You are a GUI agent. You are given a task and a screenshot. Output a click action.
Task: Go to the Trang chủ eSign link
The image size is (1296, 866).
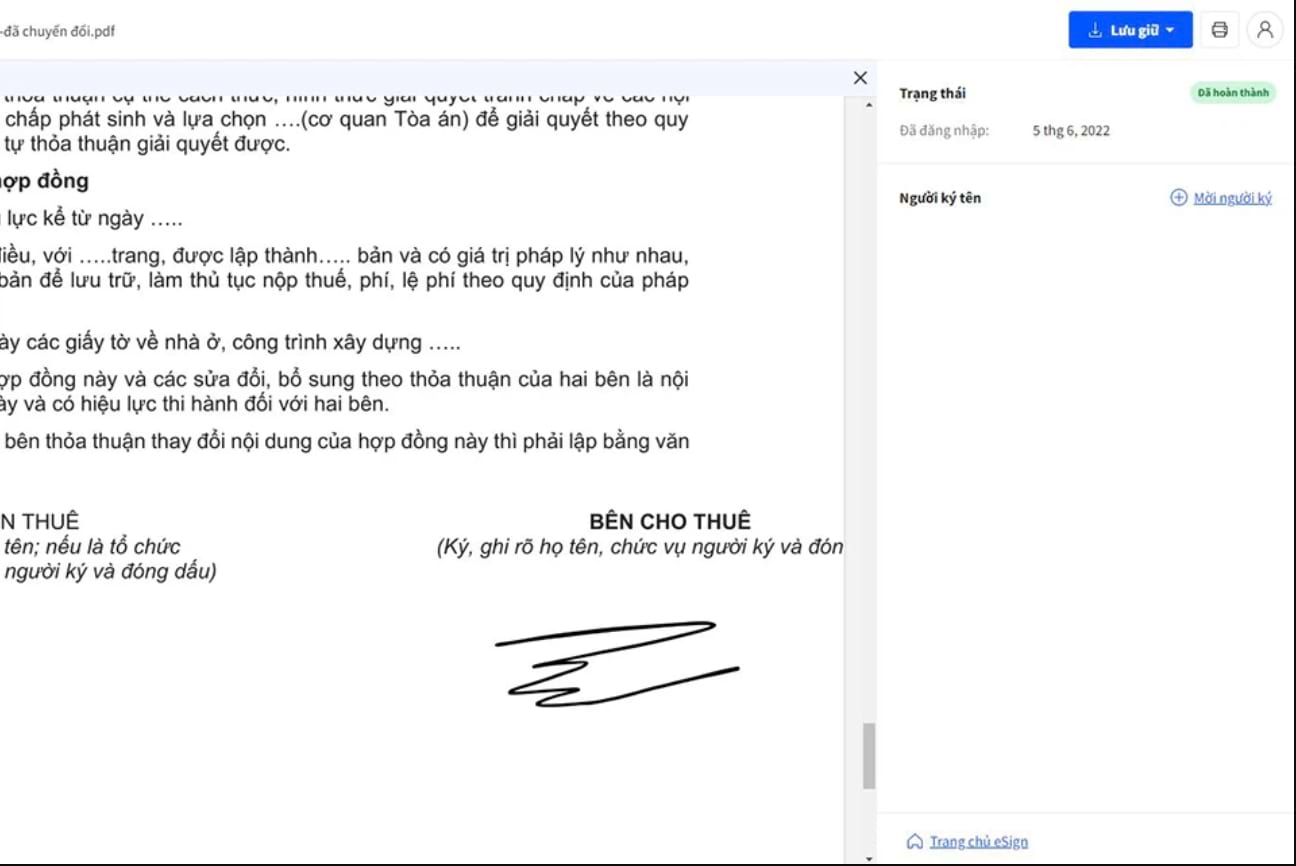coord(978,842)
